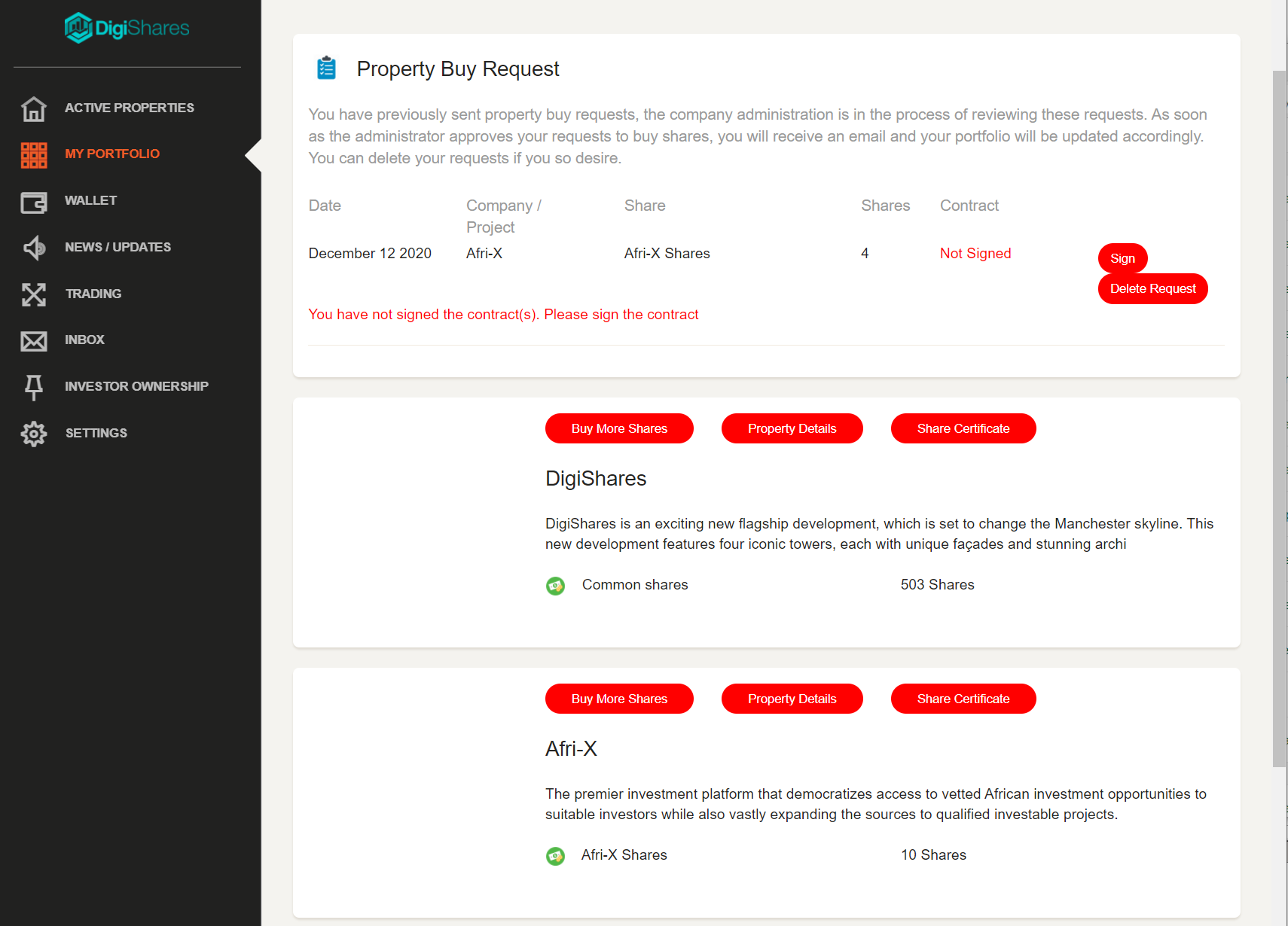Click the 'Contract' column header
The width and height of the screenshot is (1288, 926).
point(969,206)
